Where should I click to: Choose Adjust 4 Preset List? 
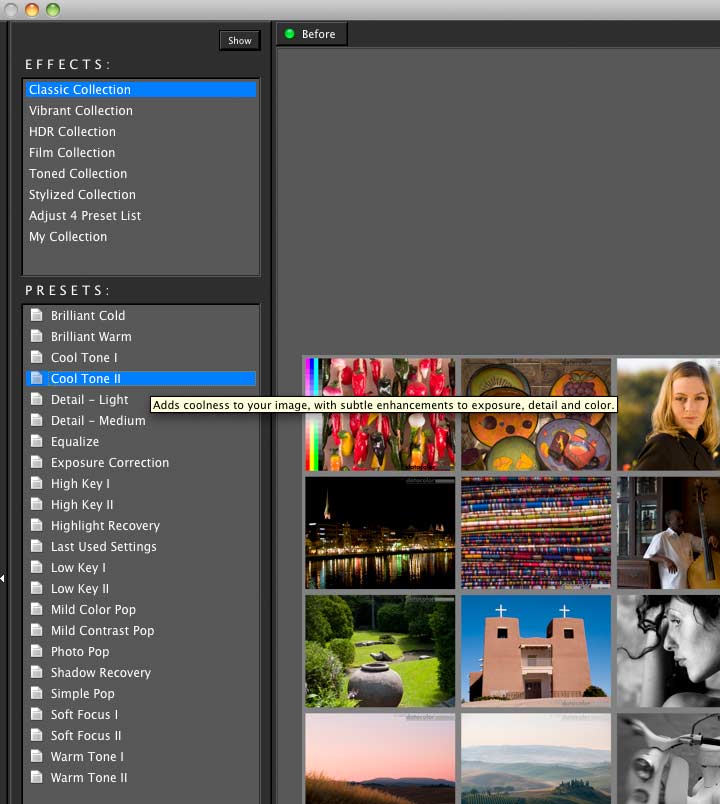pyautogui.click(x=141, y=215)
